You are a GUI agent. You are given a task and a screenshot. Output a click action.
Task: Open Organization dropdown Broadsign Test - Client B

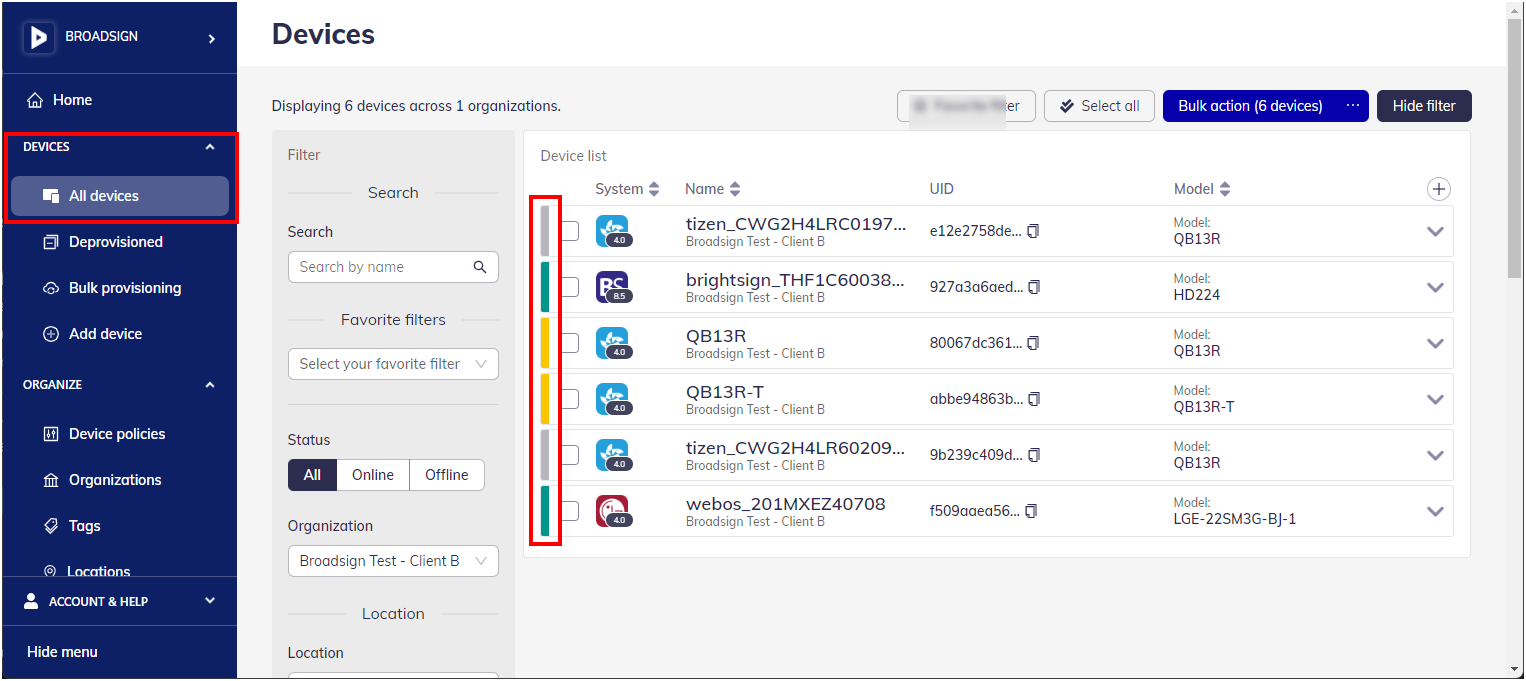(x=393, y=561)
